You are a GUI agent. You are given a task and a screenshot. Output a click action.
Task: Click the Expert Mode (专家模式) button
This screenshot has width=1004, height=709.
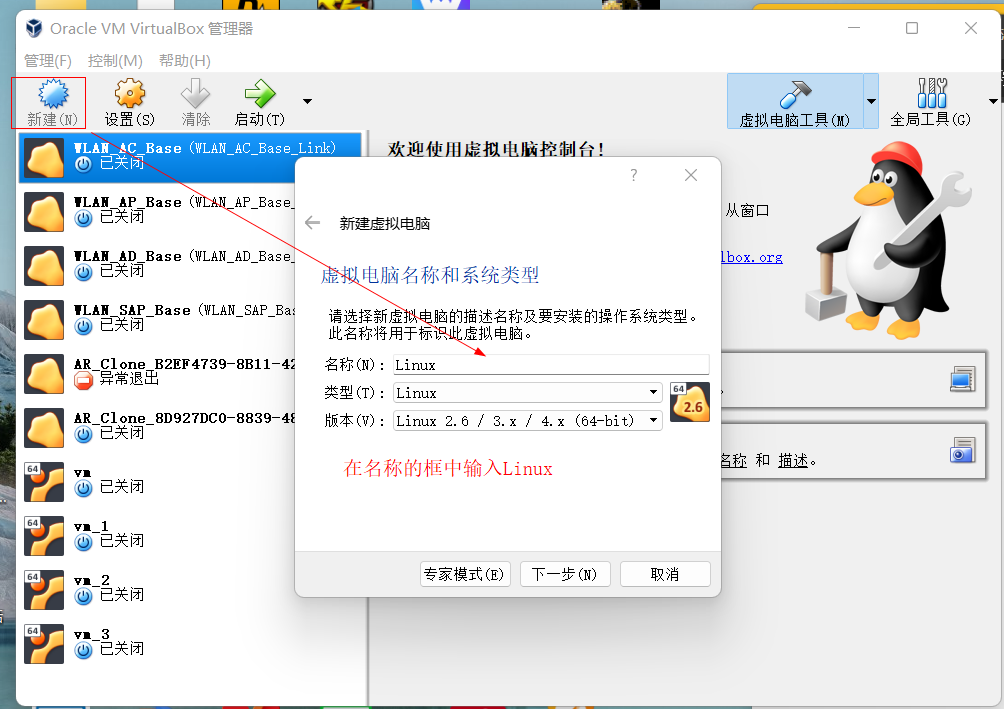pyautogui.click(x=465, y=574)
